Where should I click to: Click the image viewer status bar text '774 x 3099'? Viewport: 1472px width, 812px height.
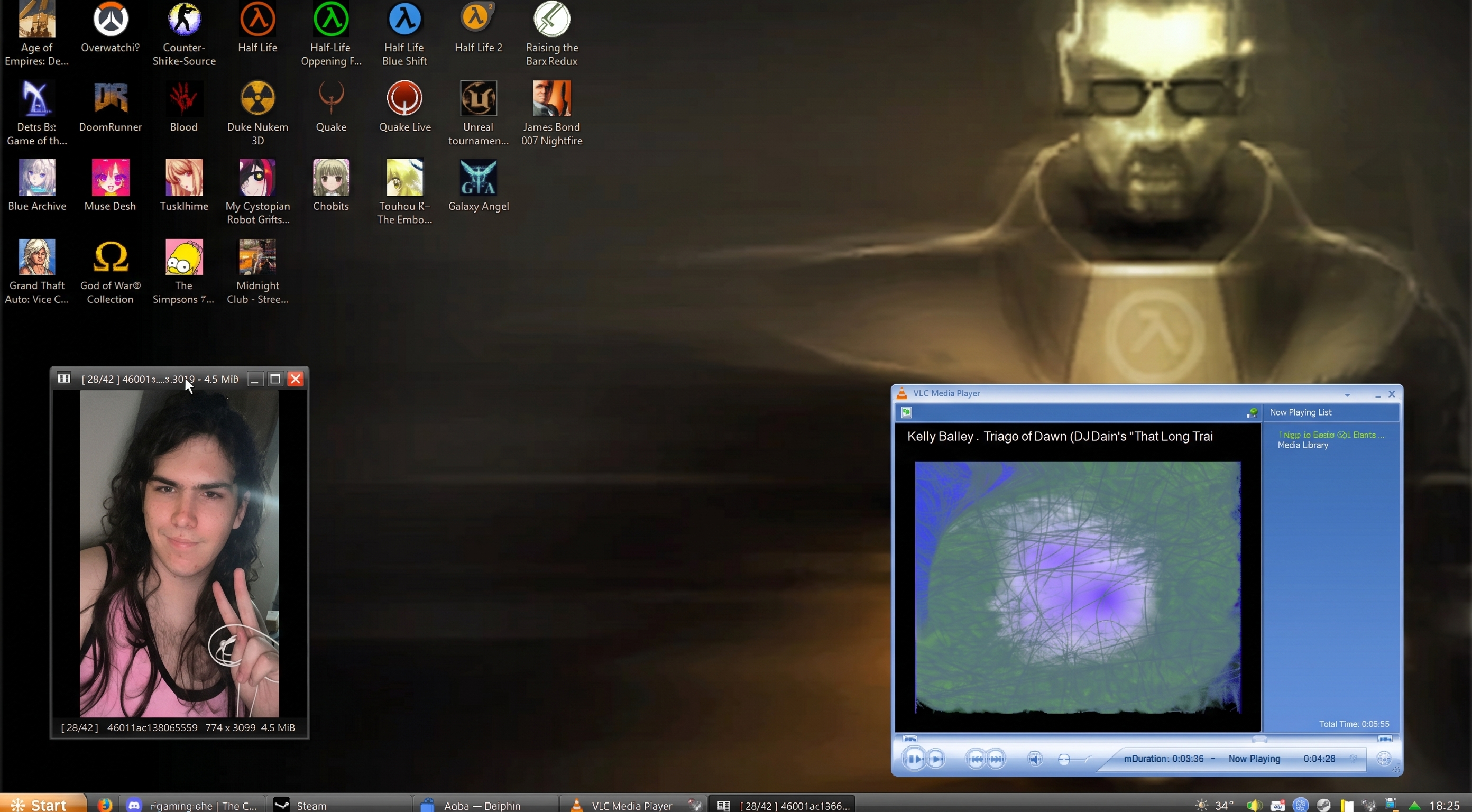click(x=231, y=727)
